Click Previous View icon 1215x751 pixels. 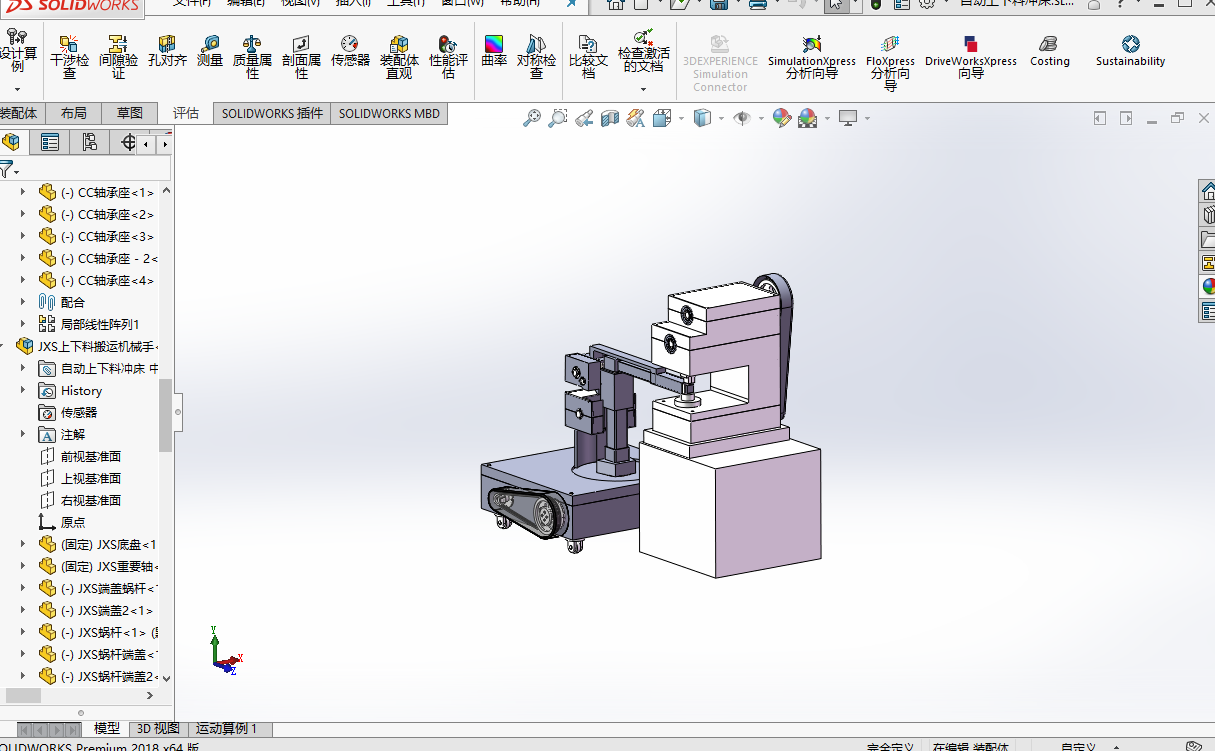[584, 118]
